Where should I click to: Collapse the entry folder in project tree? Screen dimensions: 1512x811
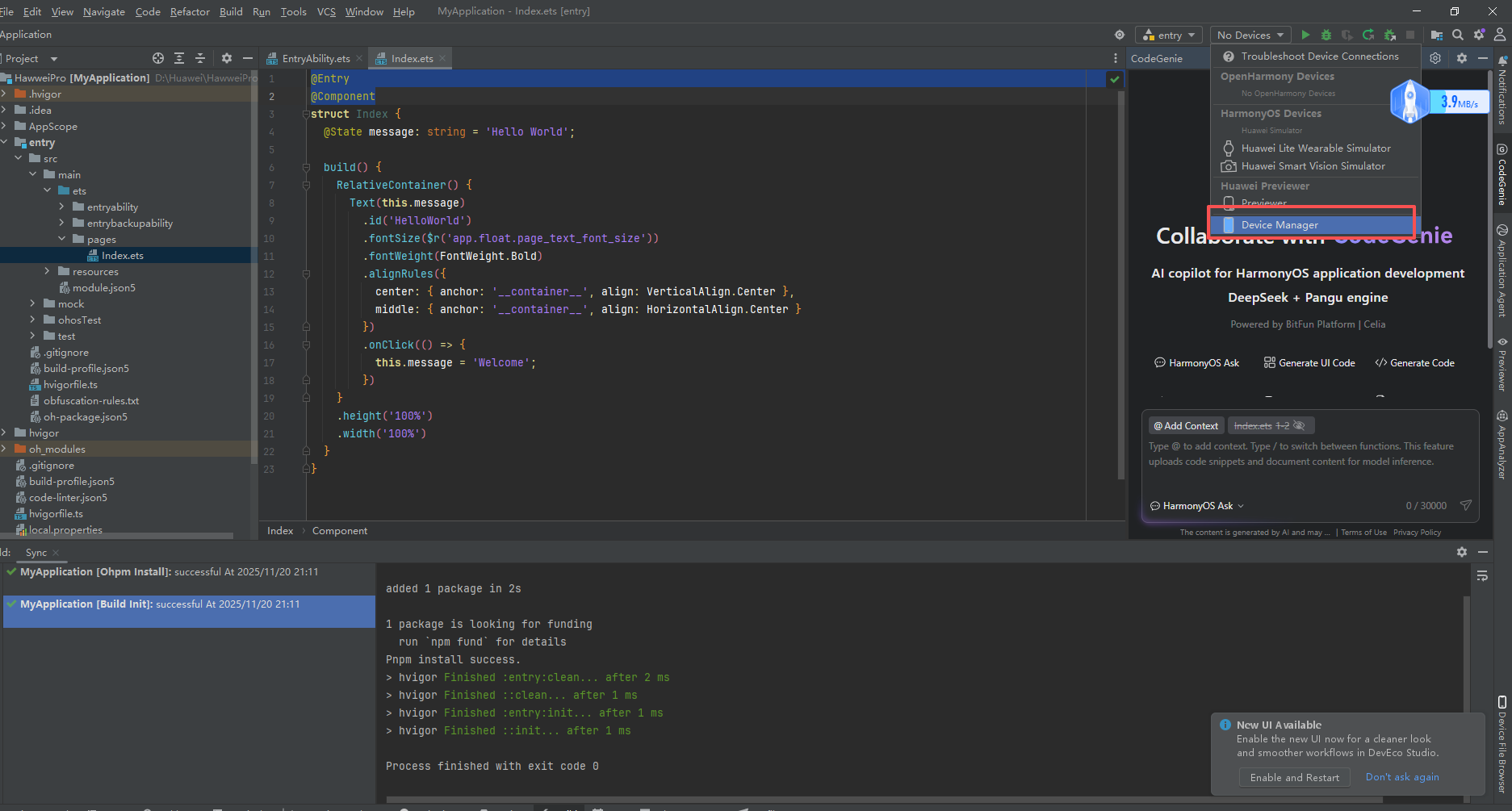click(5, 142)
